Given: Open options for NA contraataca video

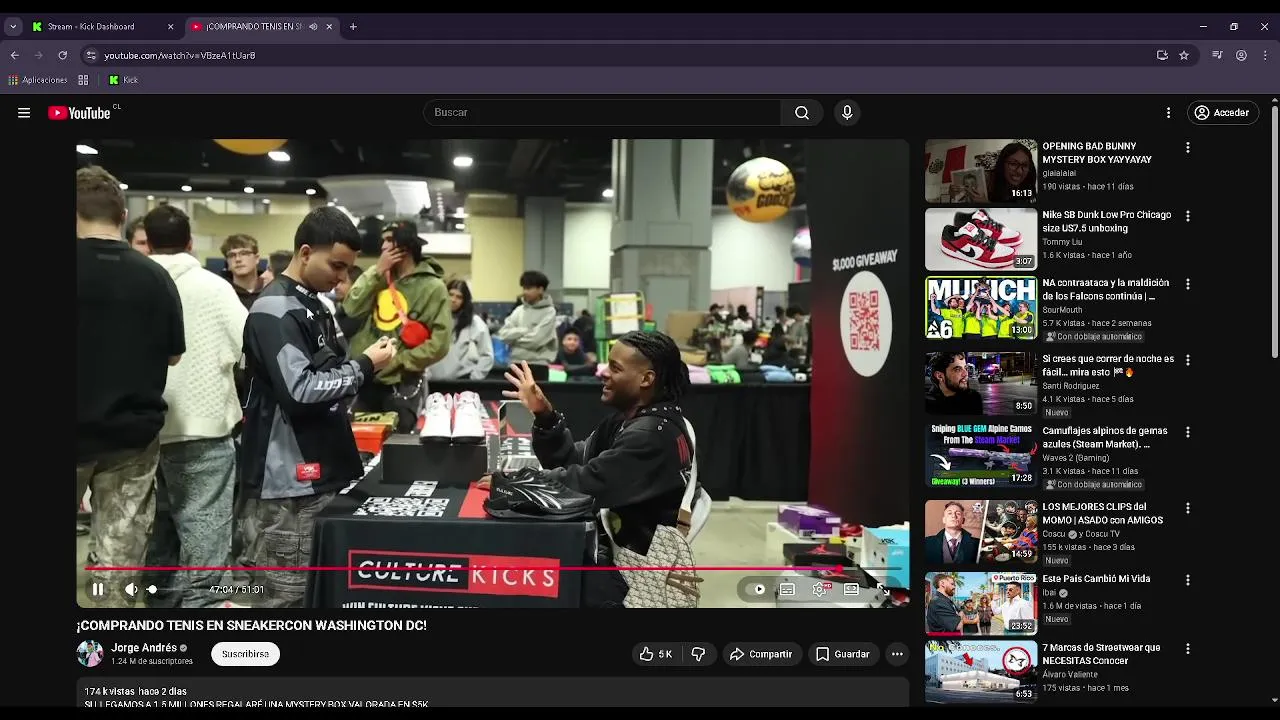Looking at the screenshot, I should coord(1188,285).
